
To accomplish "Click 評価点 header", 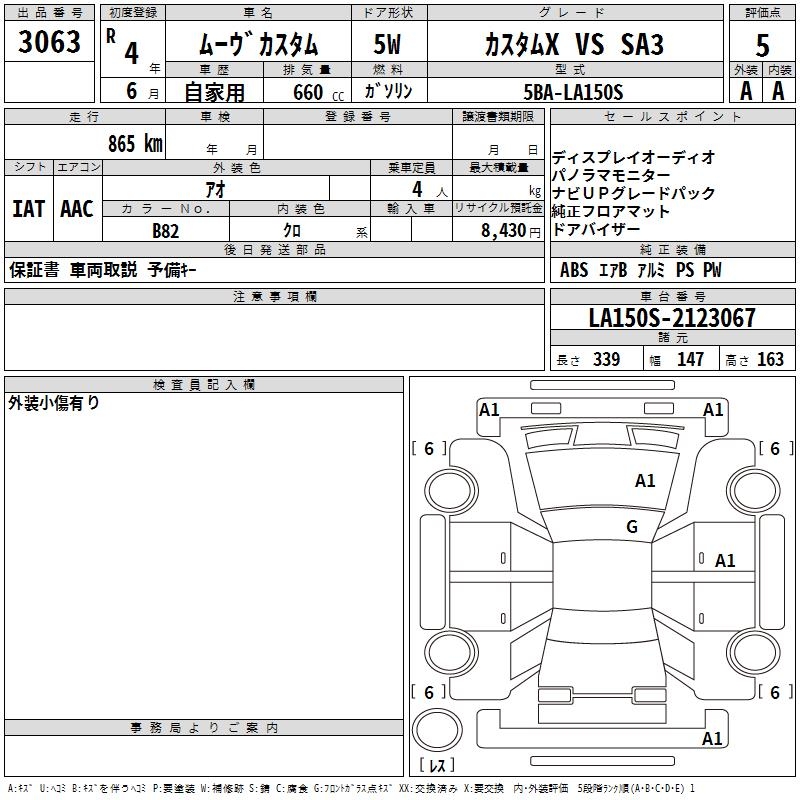I will 762,13.
